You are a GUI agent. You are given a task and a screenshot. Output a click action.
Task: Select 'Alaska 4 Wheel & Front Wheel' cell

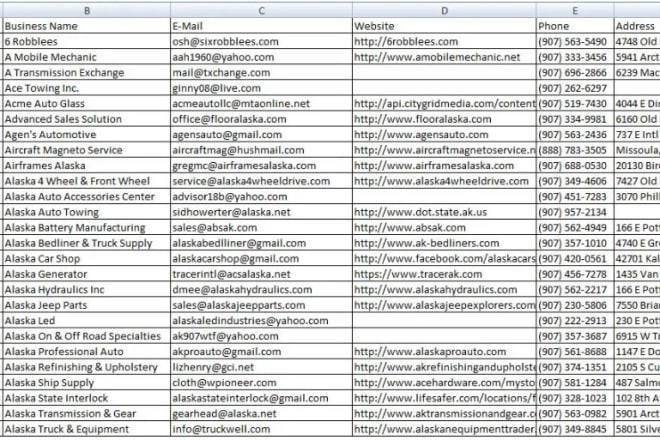pos(87,181)
